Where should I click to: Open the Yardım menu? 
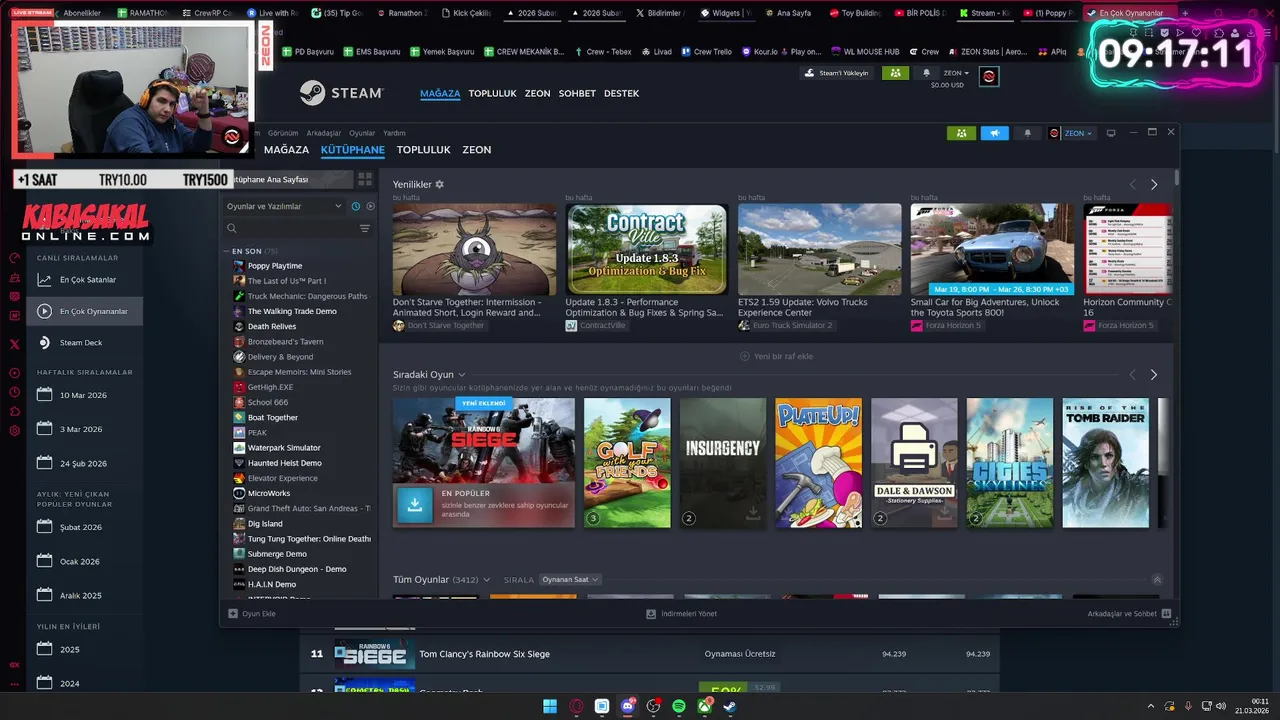click(x=394, y=133)
